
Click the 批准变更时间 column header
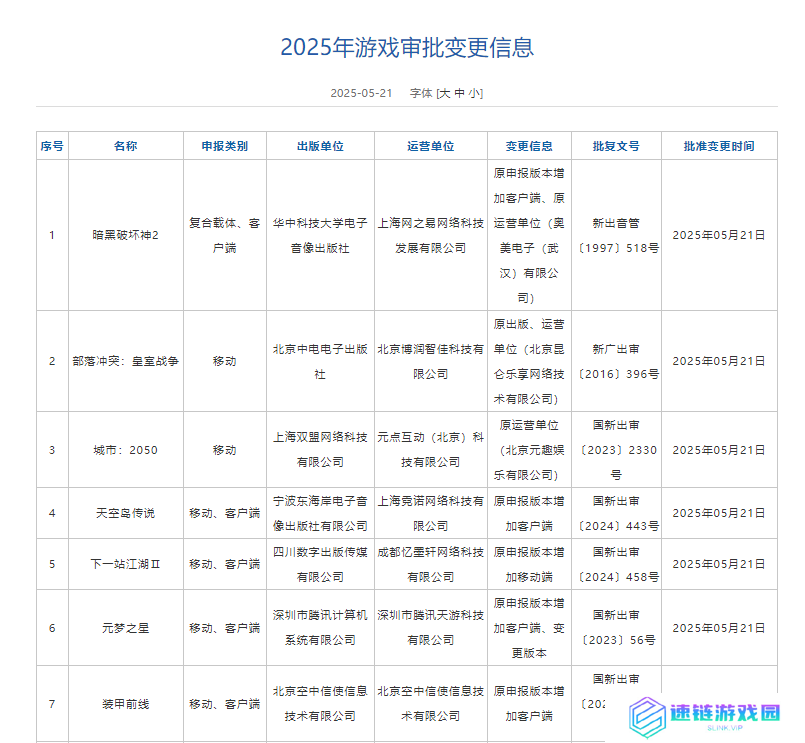[719, 146]
